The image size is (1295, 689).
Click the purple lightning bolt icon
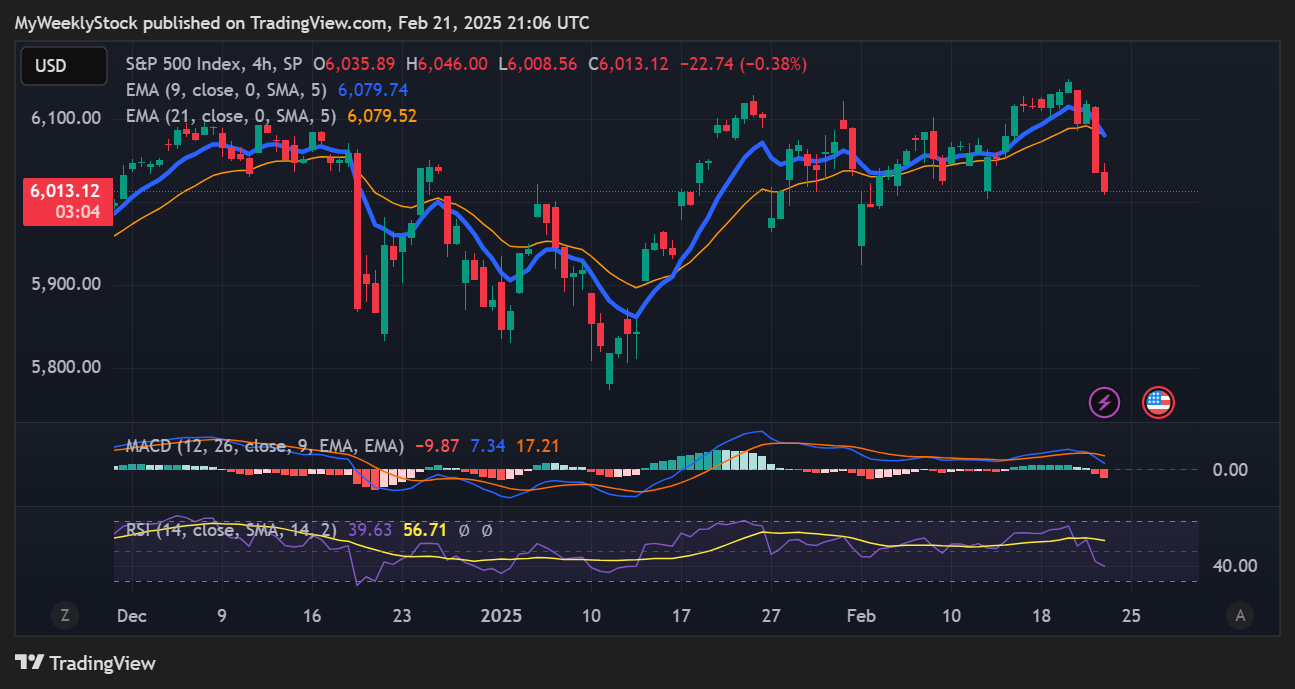(x=1104, y=402)
